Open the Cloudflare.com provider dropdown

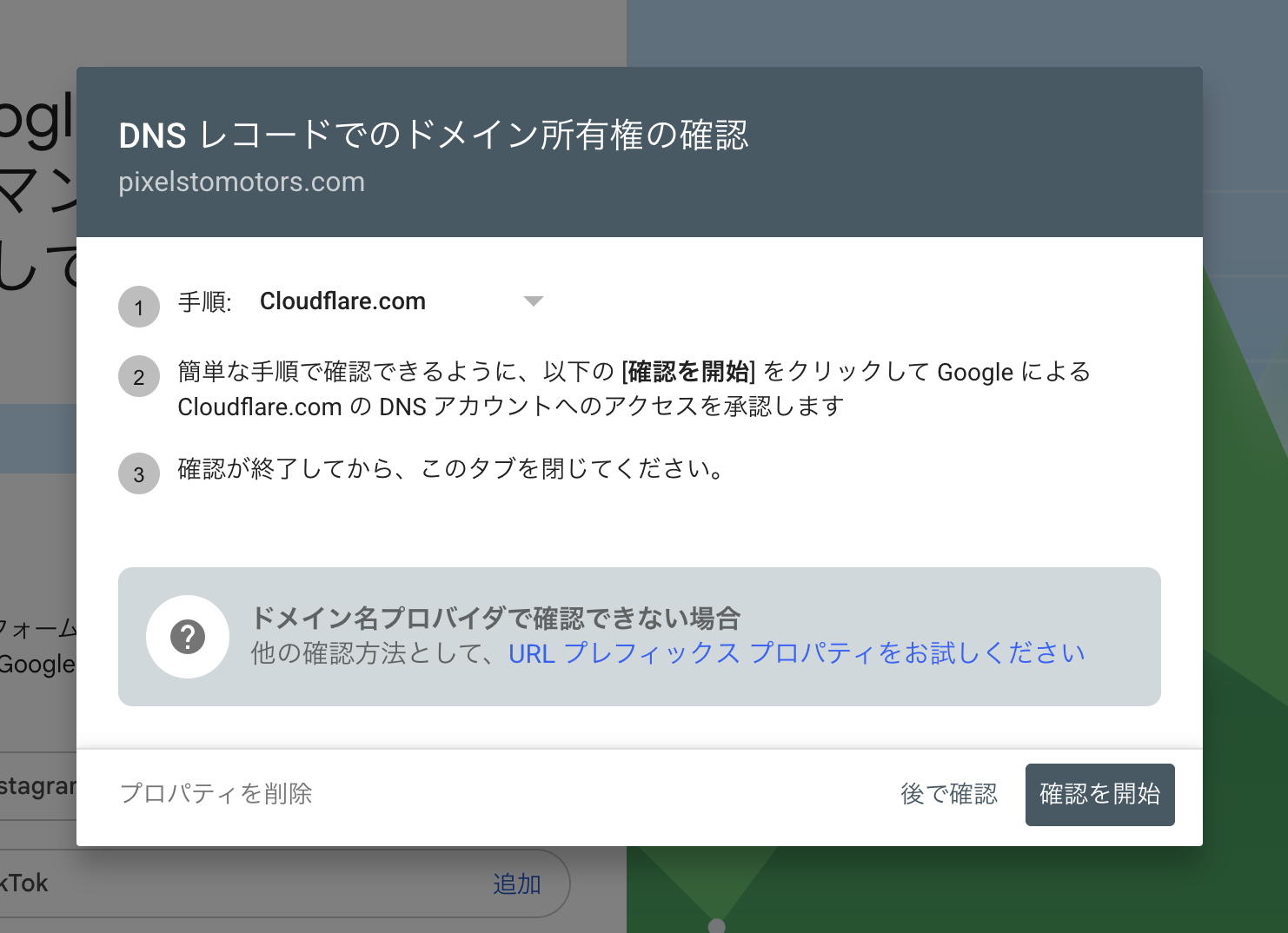tap(402, 301)
